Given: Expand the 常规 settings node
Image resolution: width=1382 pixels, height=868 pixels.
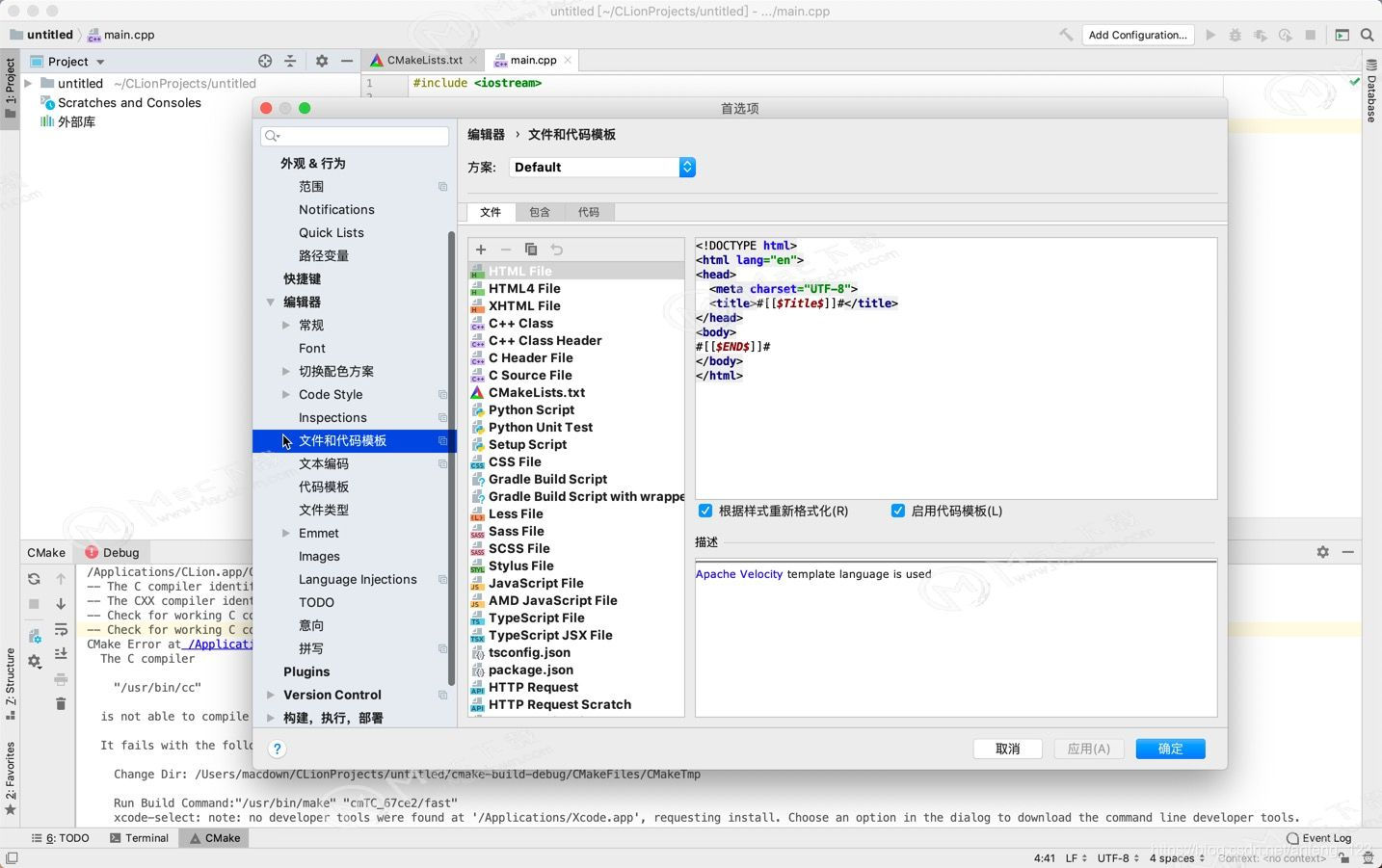Looking at the screenshot, I should pos(286,326).
